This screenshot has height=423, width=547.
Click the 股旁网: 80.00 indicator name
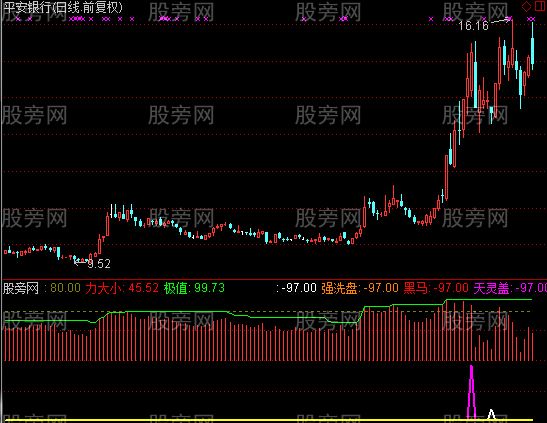point(42,288)
